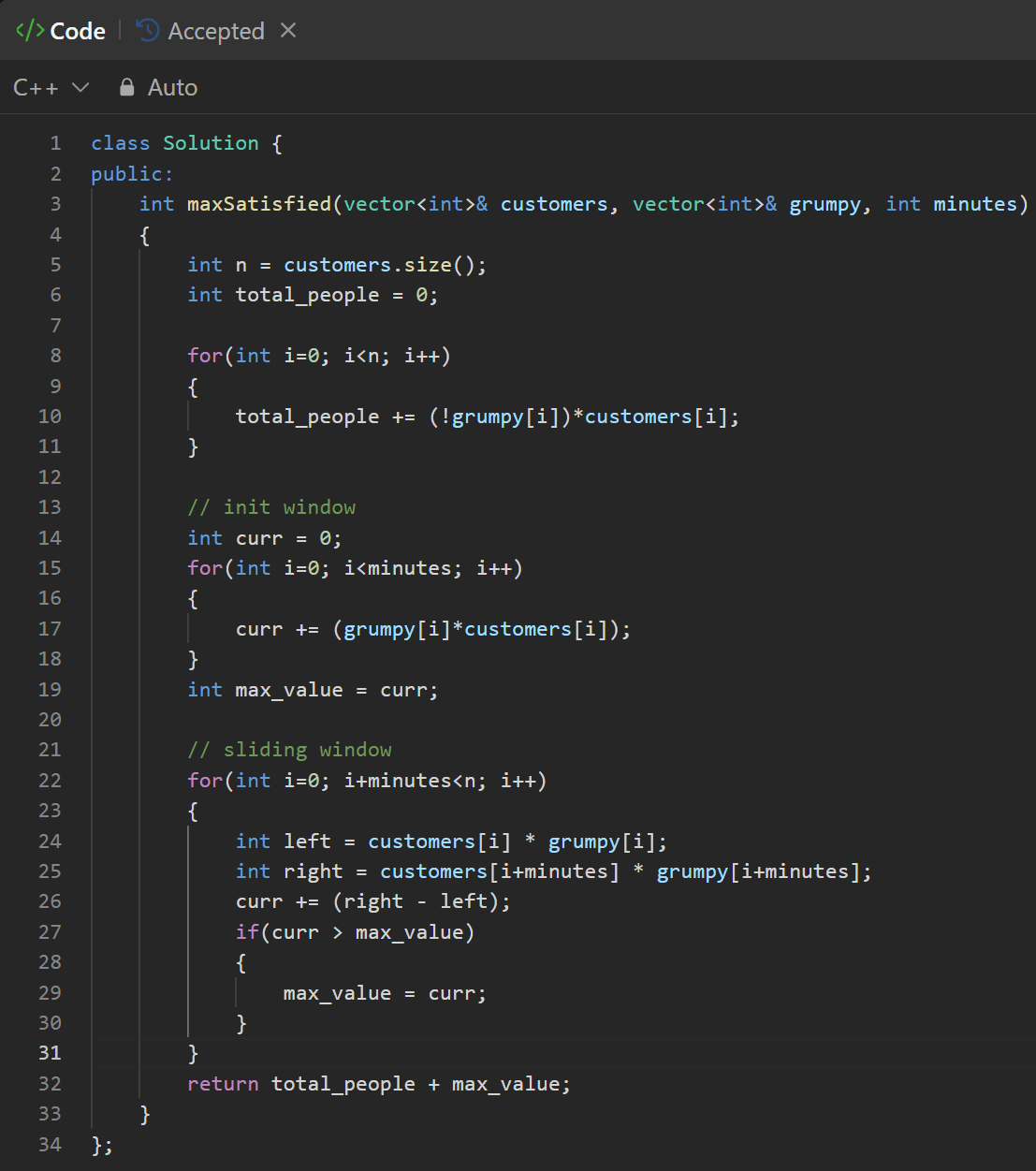Click the "// sliding window" comment
The image size is (1036, 1171).
[x=289, y=750]
